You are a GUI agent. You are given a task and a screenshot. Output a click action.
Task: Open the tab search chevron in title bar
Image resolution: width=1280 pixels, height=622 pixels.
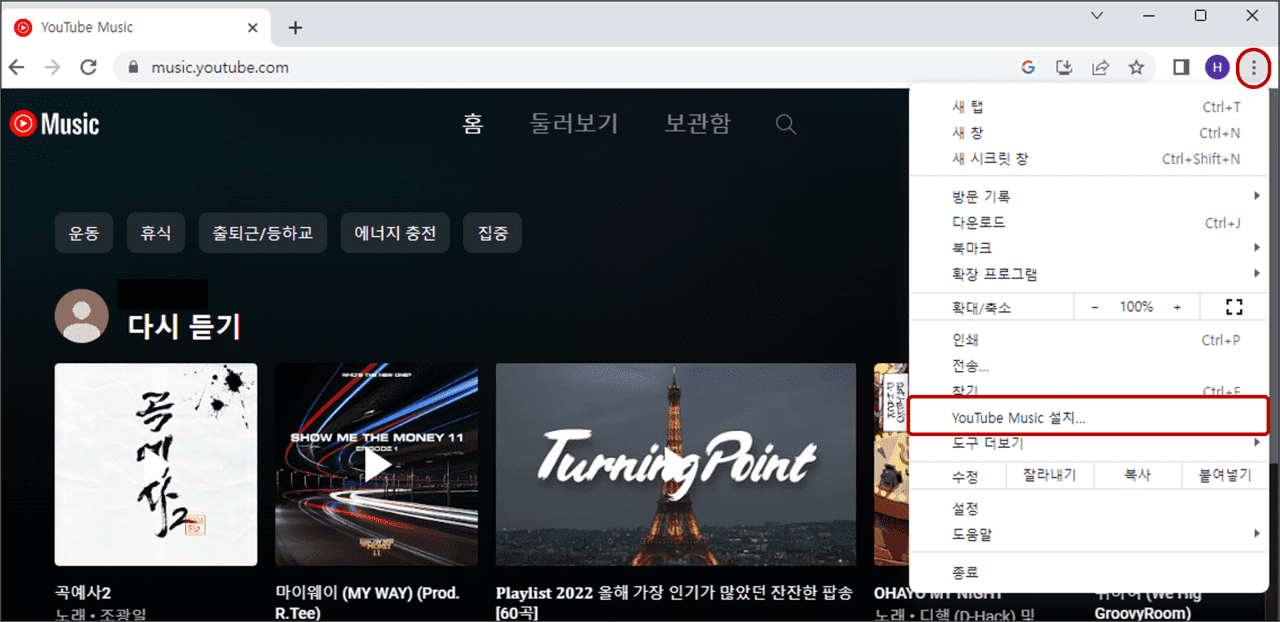pyautogui.click(x=1097, y=15)
